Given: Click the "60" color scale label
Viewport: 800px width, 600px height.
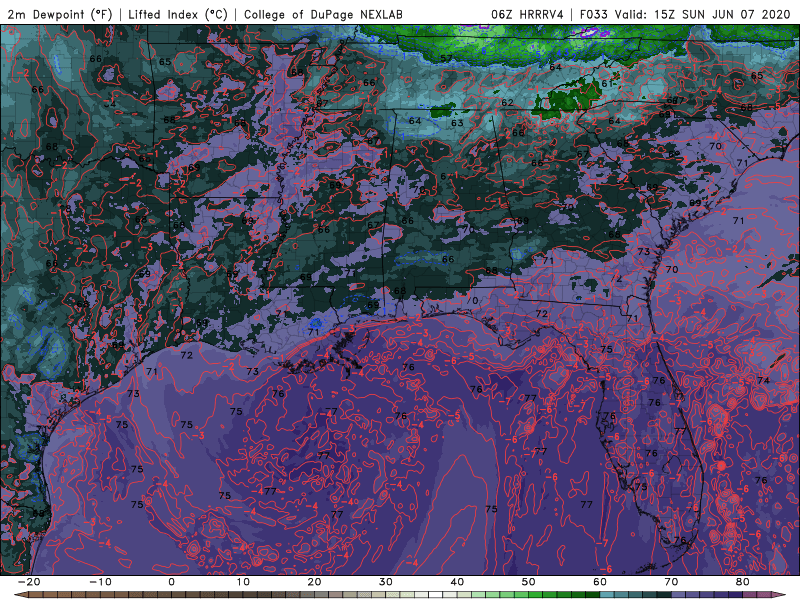Looking at the screenshot, I should pyautogui.click(x=600, y=582).
